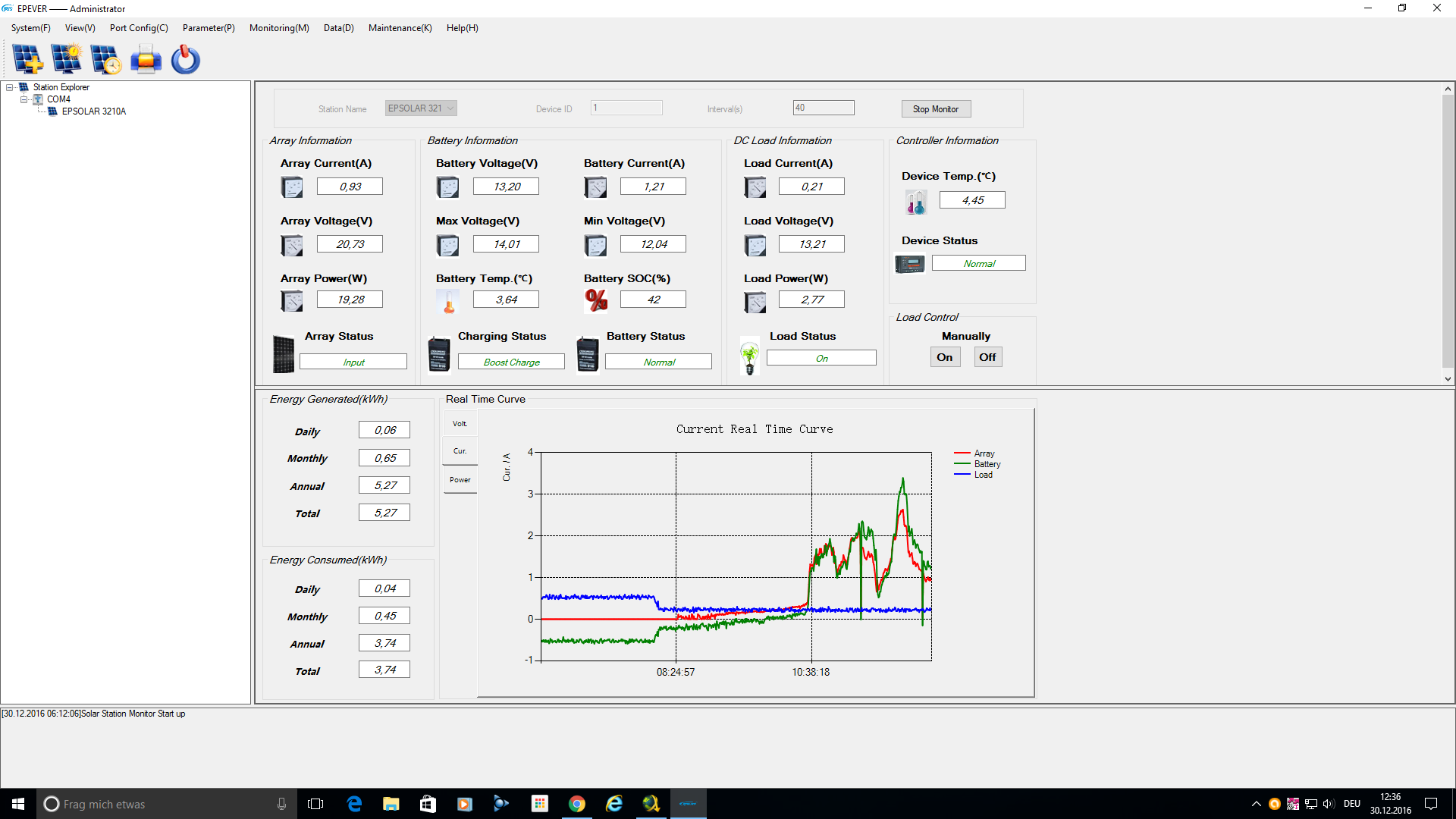
Task: Open the Parameter(P) menu
Action: coord(209,28)
